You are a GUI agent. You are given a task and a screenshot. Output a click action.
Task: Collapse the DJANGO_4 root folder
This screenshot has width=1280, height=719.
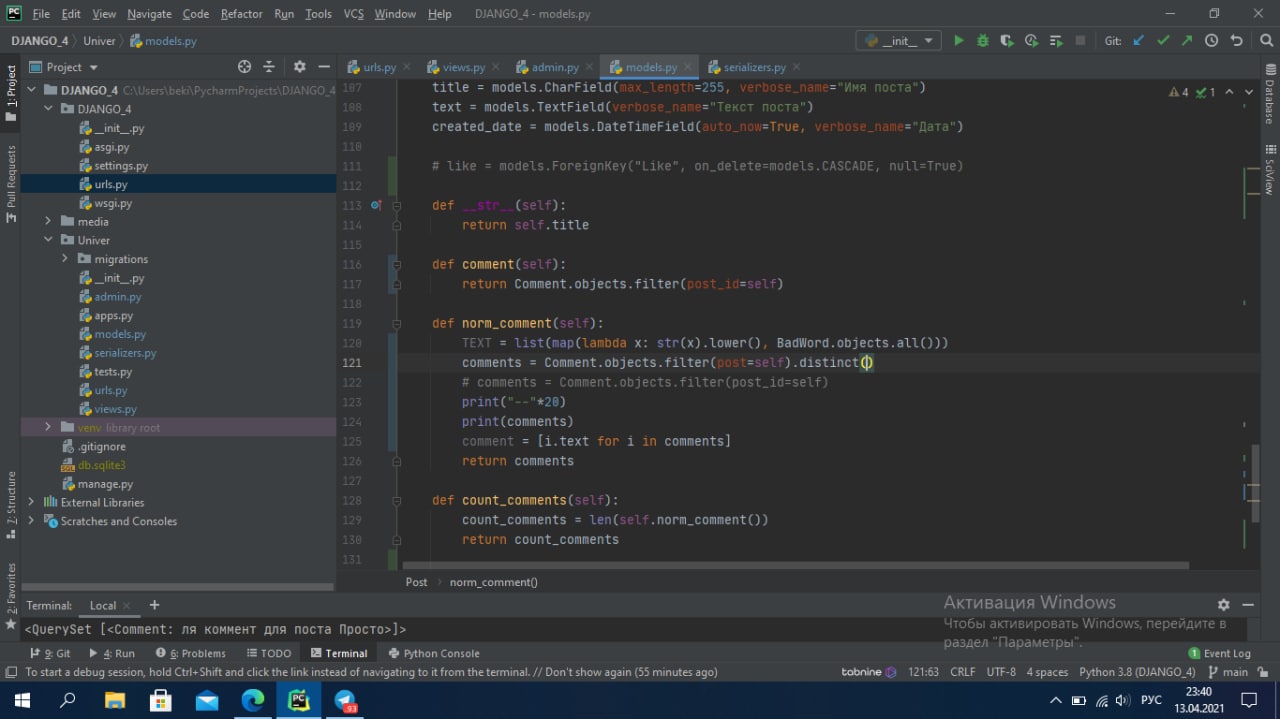click(x=32, y=90)
